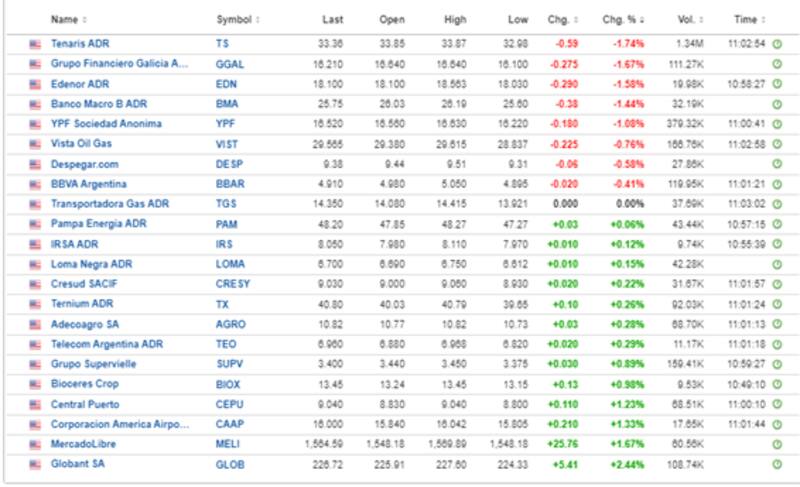Click the flag icon beside Bioceres Crop

(35, 384)
